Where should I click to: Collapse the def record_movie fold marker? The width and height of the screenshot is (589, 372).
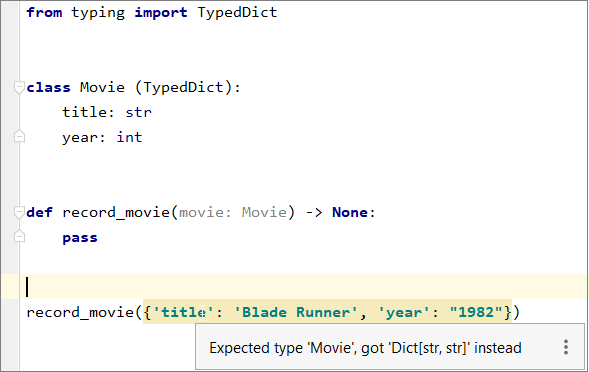pyautogui.click(x=19, y=212)
